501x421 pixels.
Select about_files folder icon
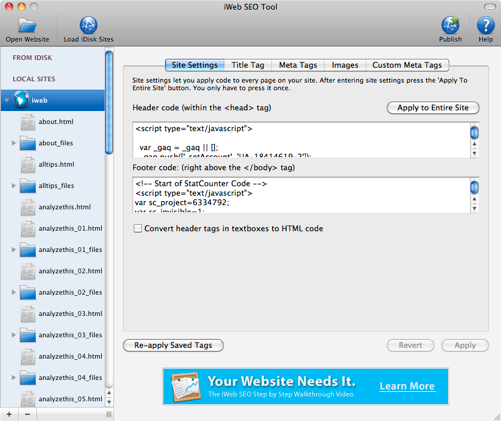point(28,143)
